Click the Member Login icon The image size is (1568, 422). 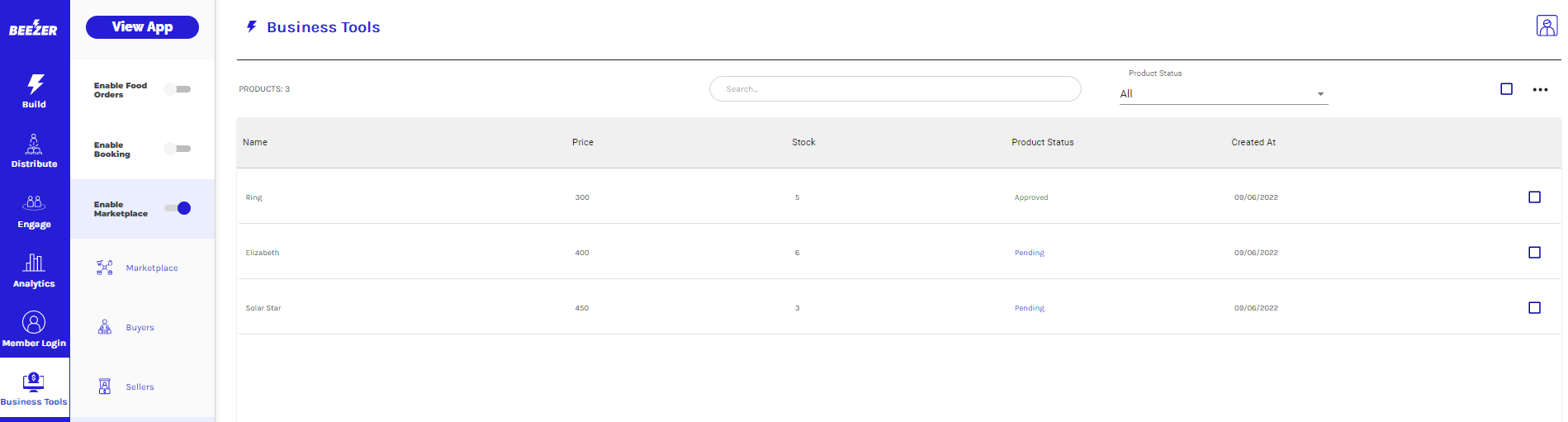[34, 322]
